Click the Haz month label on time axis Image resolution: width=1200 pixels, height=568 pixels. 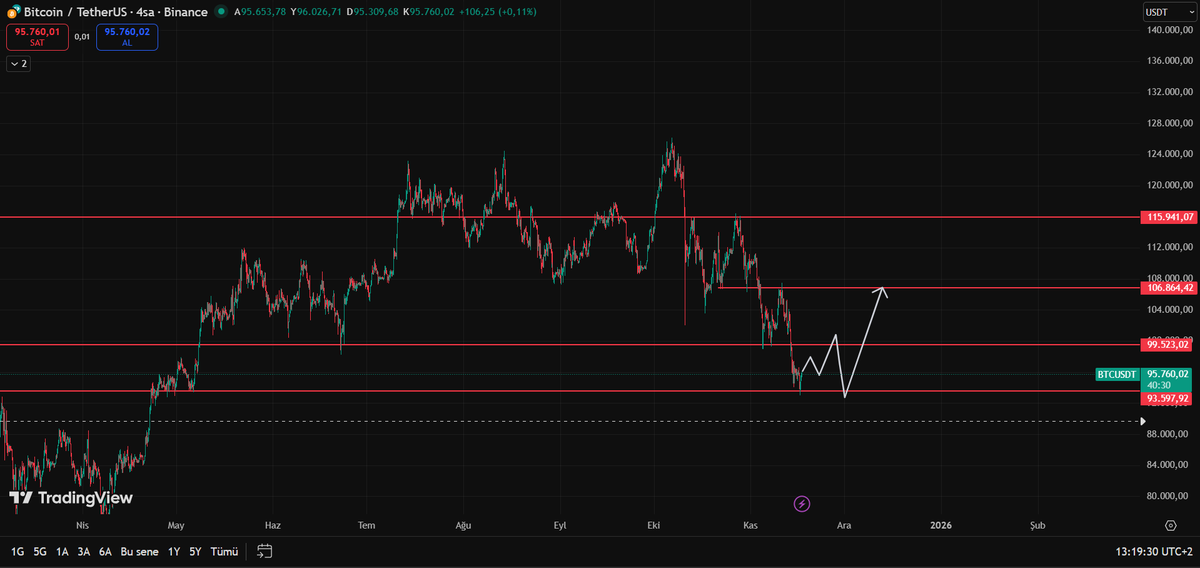pyautogui.click(x=272, y=524)
